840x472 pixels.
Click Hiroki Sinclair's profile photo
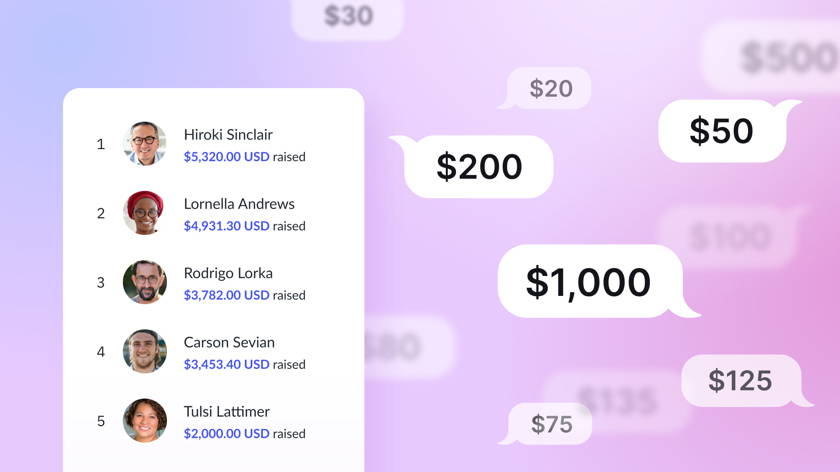[144, 144]
